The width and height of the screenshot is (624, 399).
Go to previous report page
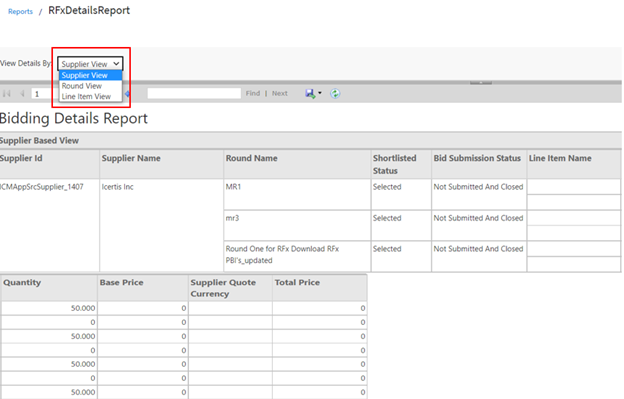click(x=22, y=93)
